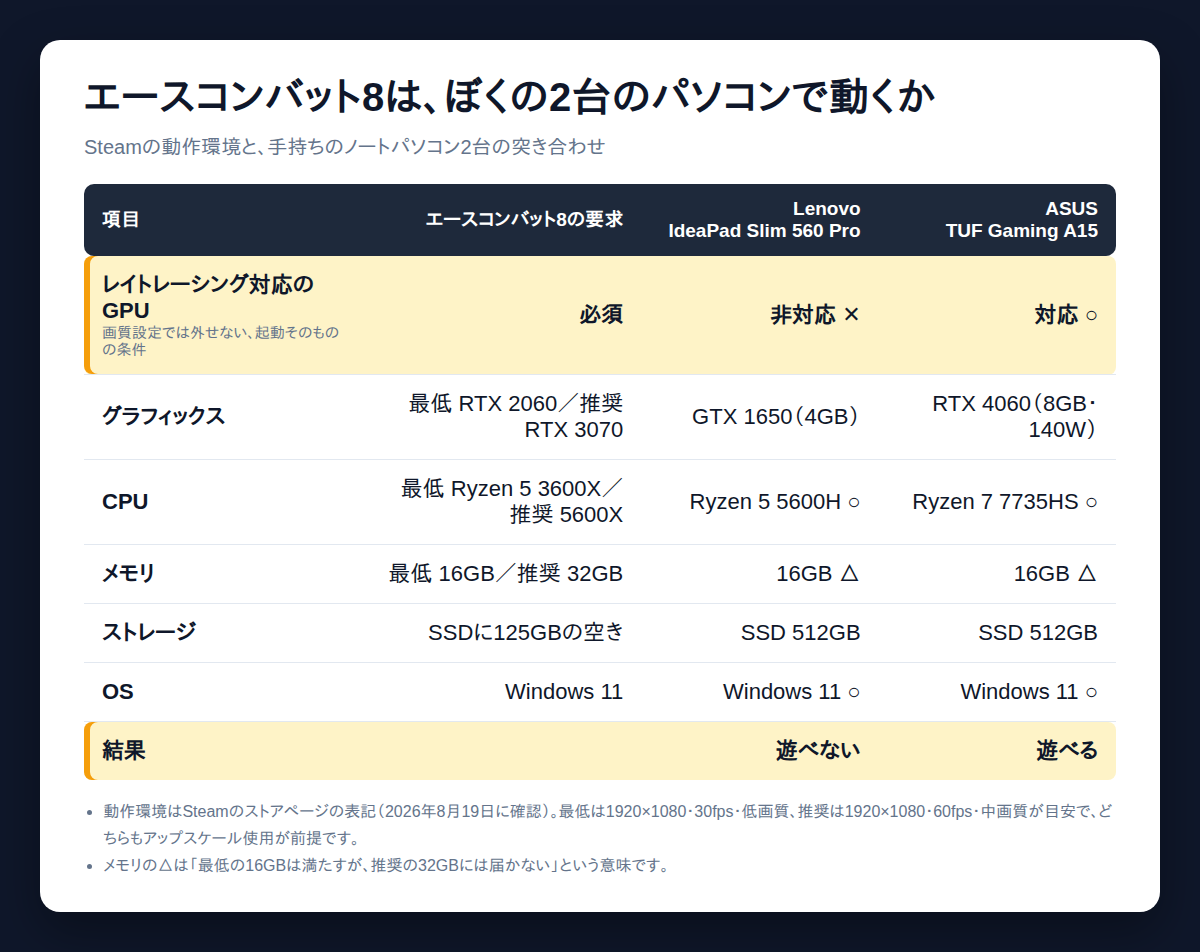Click the 対応 ○ cell

(1066, 315)
